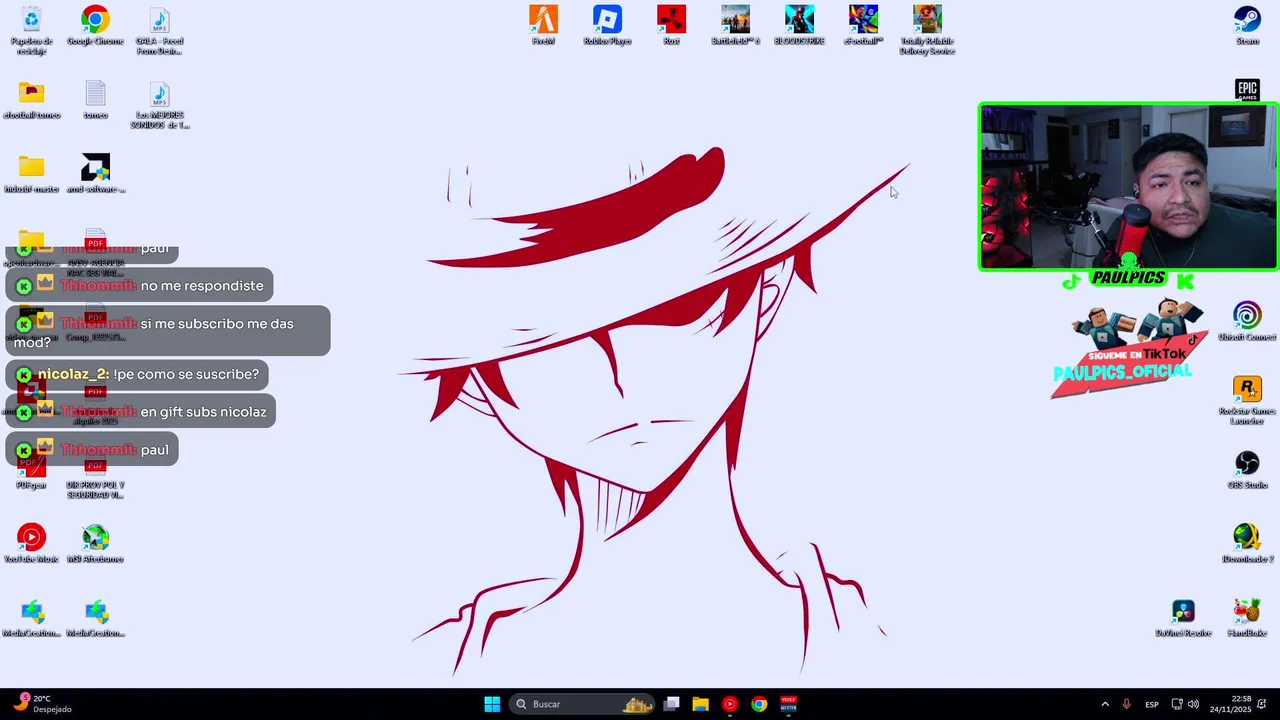Select the Battlefield 6 shortcut
The height and width of the screenshot is (720, 1280).
(x=735, y=26)
